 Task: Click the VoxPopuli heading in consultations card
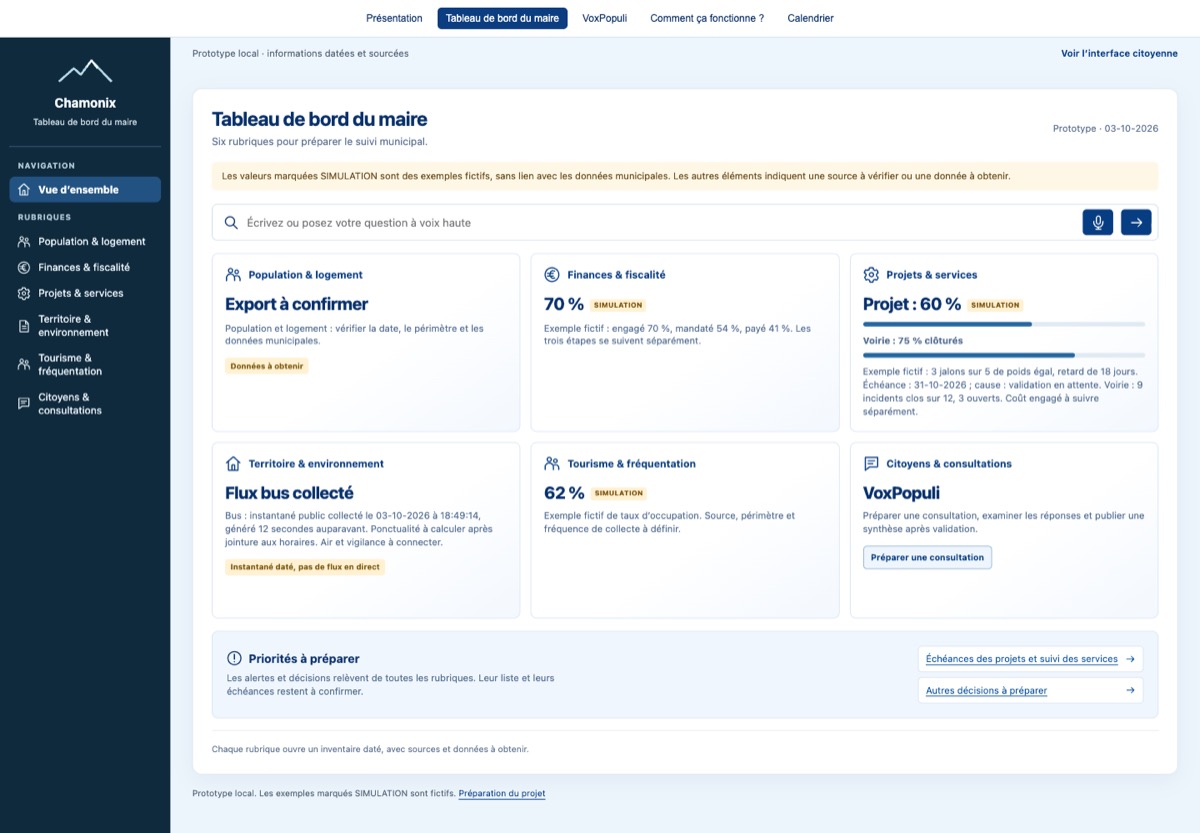click(901, 493)
